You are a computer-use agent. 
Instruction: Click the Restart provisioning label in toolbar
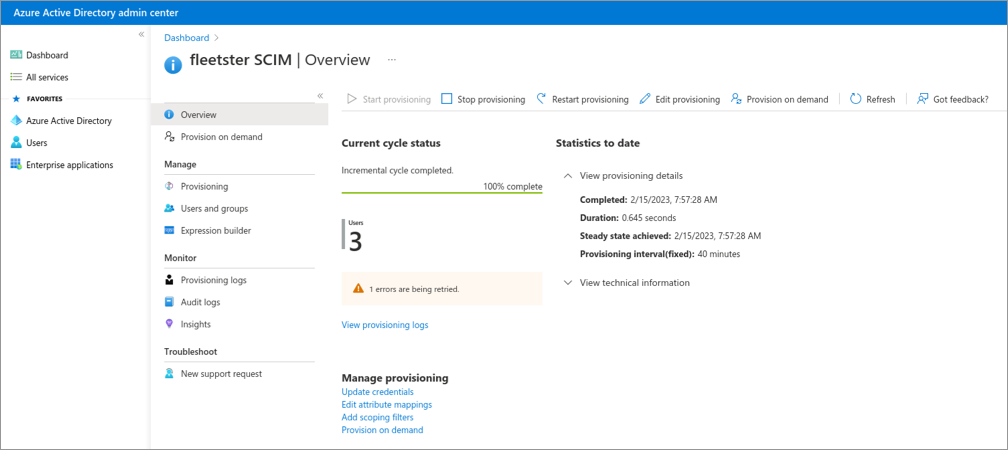coord(590,100)
